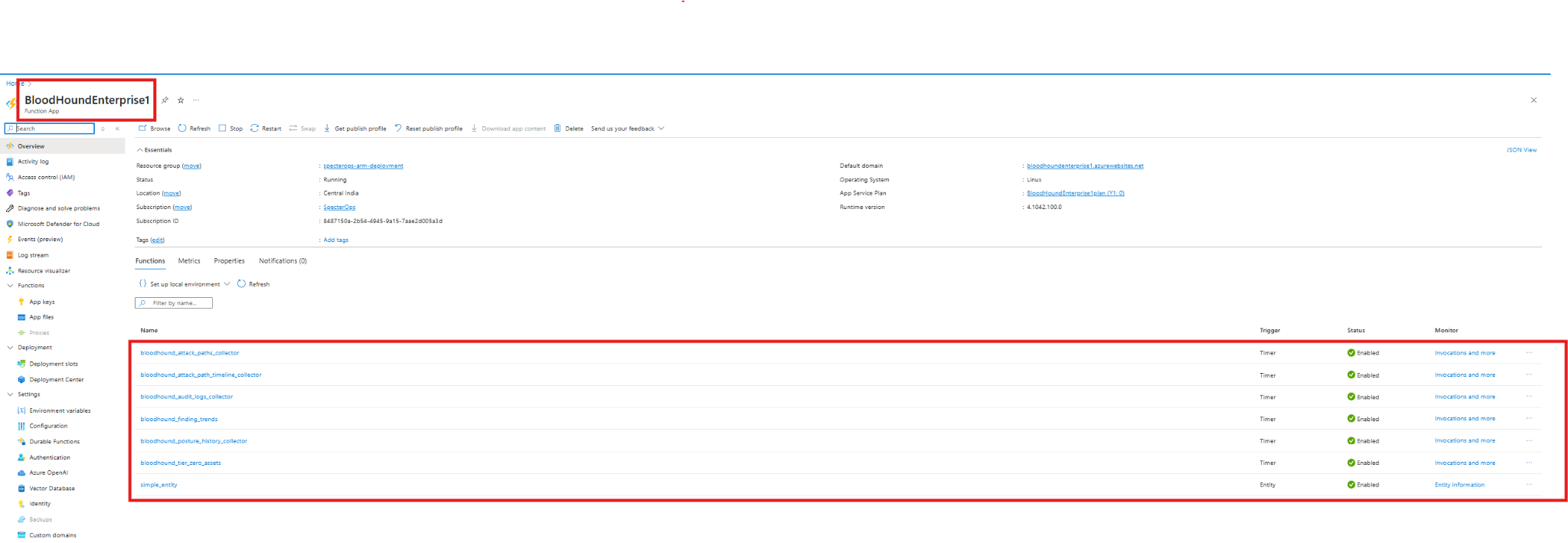The height and width of the screenshot is (543, 1568).
Task: Open the bloodhound_posture_history_collector function
Action: tap(194, 441)
